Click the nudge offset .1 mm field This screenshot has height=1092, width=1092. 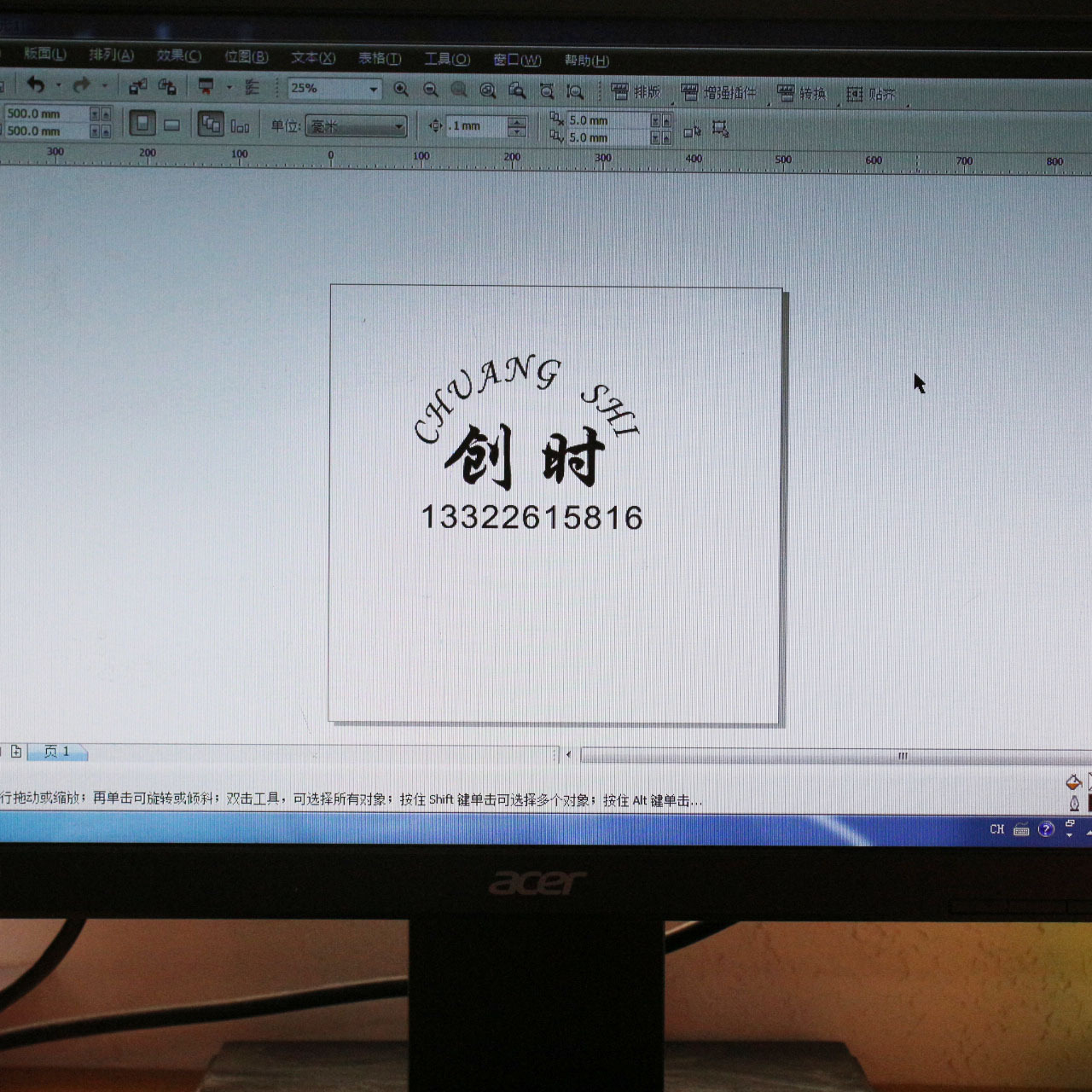click(x=476, y=126)
